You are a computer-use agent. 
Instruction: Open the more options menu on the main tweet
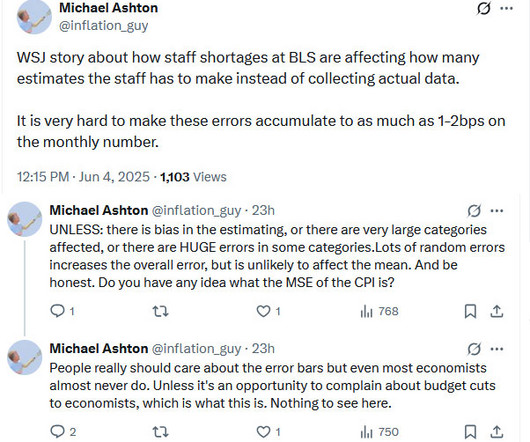pos(506,9)
